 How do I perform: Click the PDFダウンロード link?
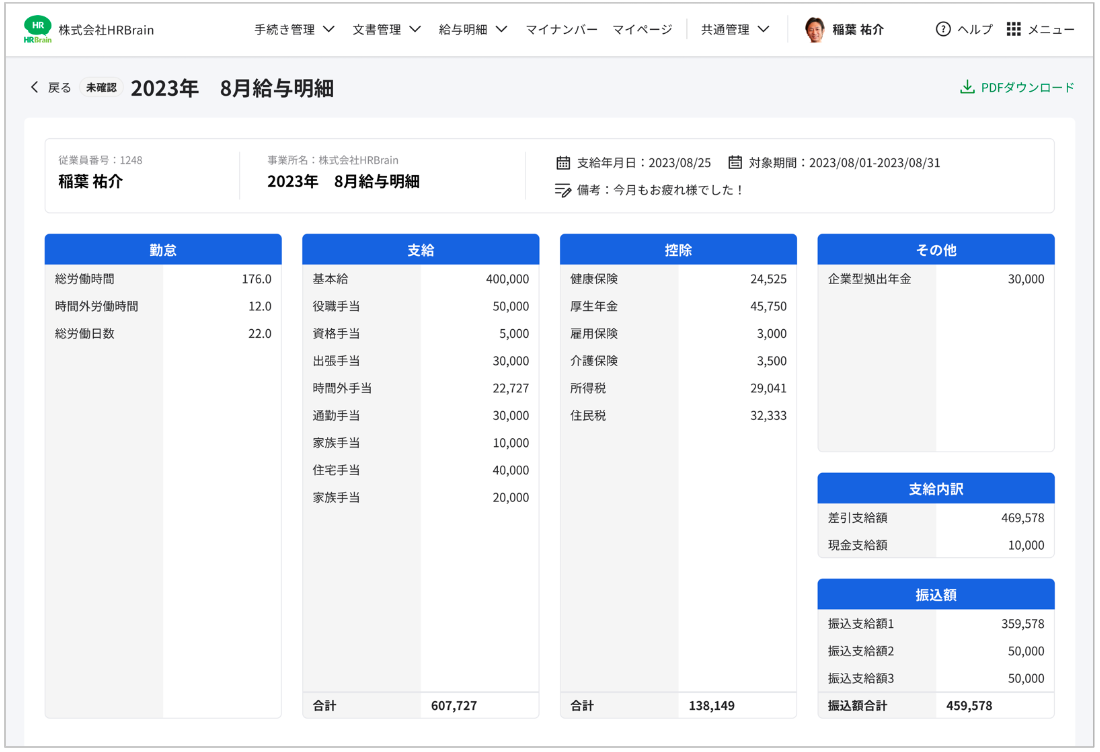(1027, 88)
